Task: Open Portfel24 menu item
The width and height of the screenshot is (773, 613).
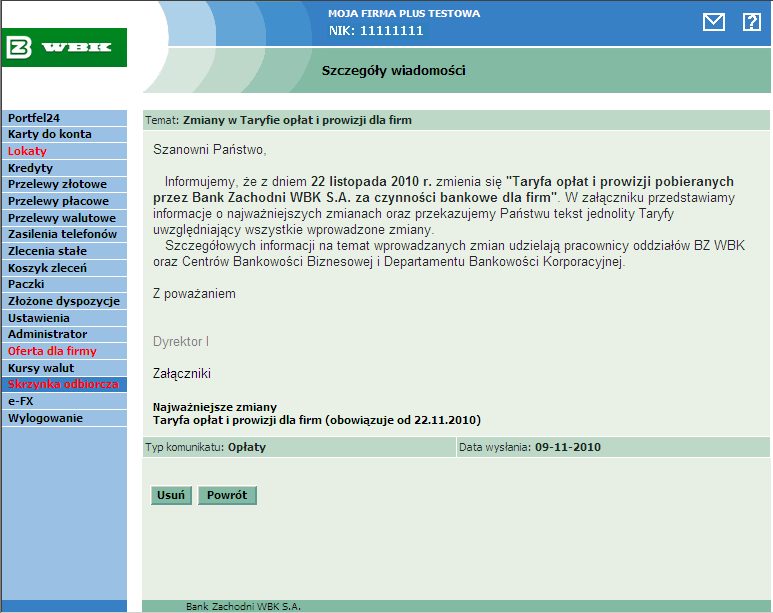Action: coord(64,118)
